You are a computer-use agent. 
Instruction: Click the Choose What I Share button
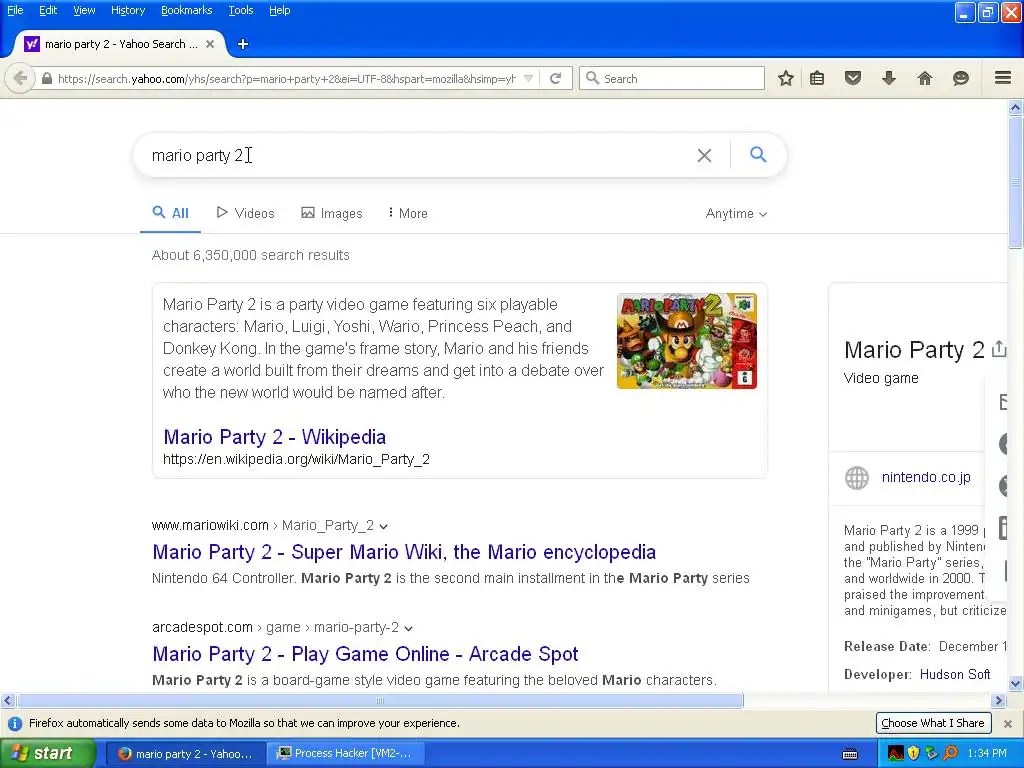pos(933,723)
